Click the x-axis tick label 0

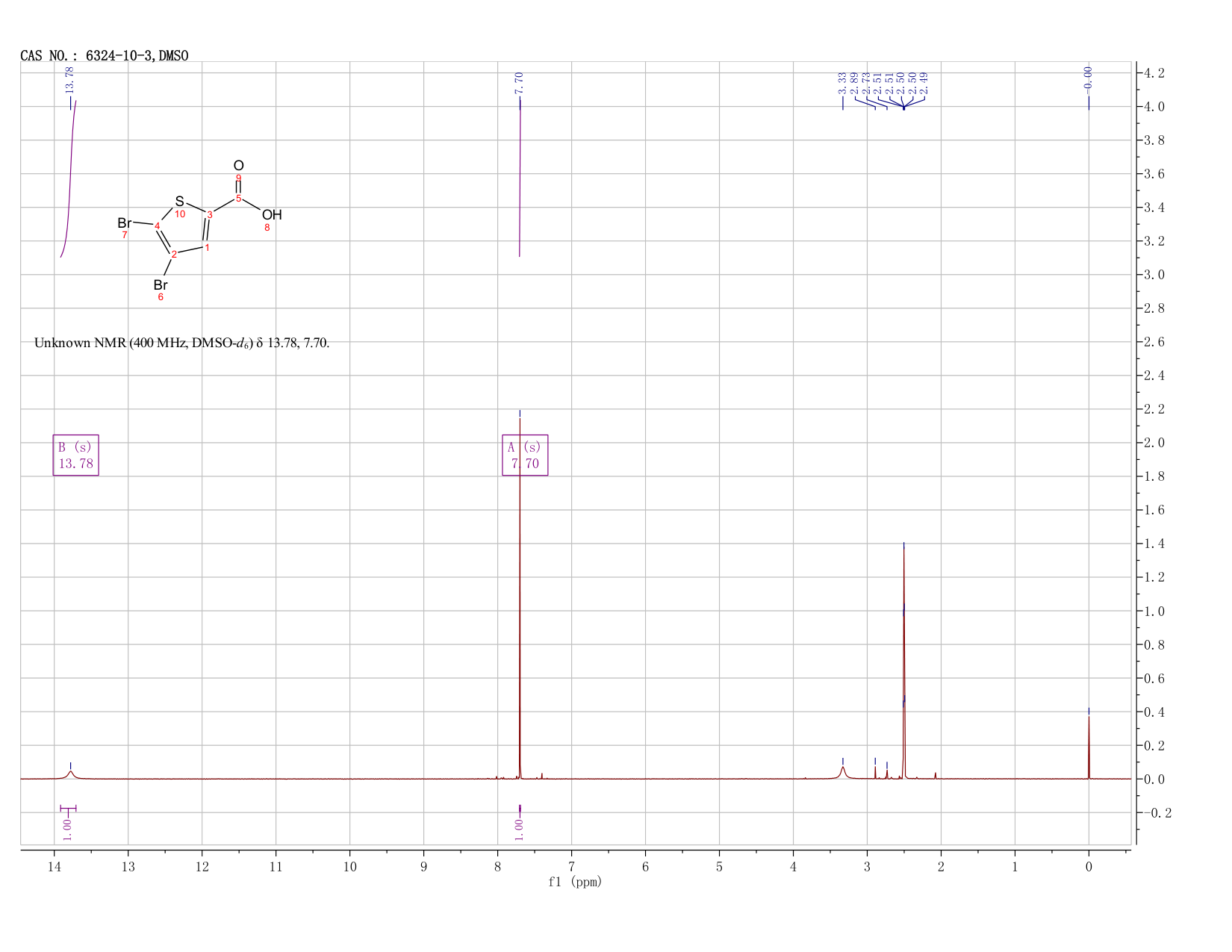coord(1089,867)
